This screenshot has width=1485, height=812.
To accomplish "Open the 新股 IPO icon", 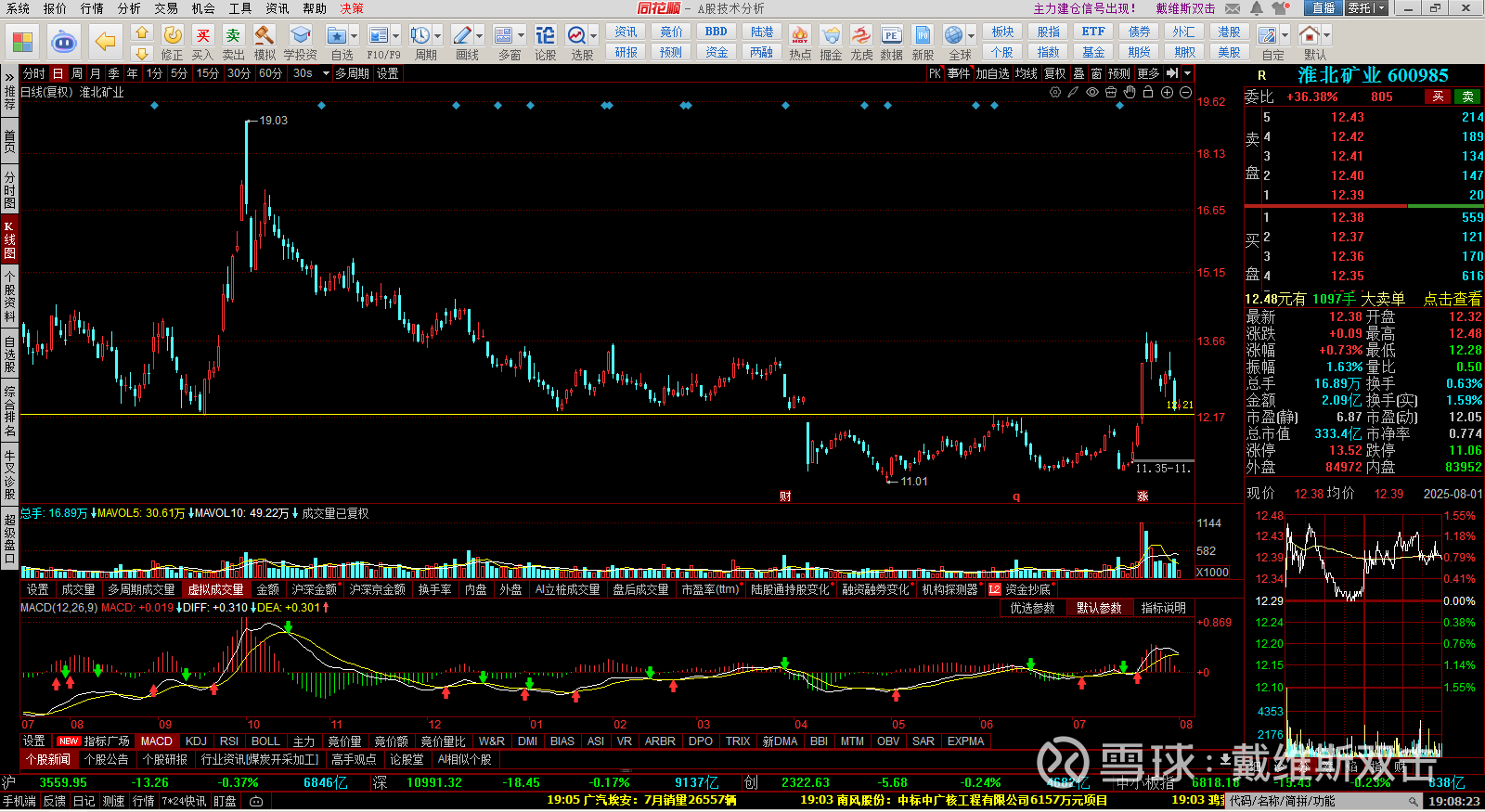I will coord(923,35).
